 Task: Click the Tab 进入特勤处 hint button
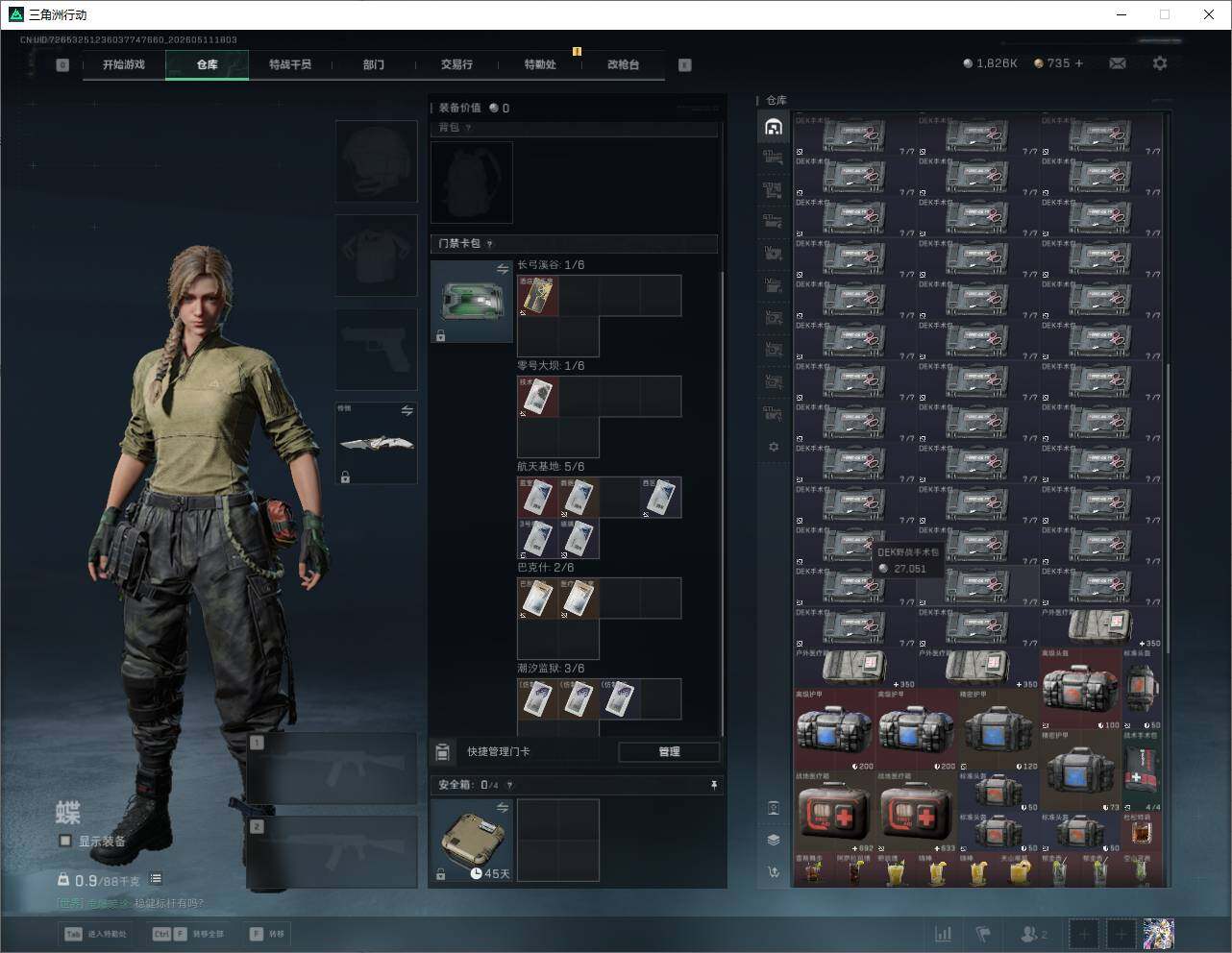point(95,934)
